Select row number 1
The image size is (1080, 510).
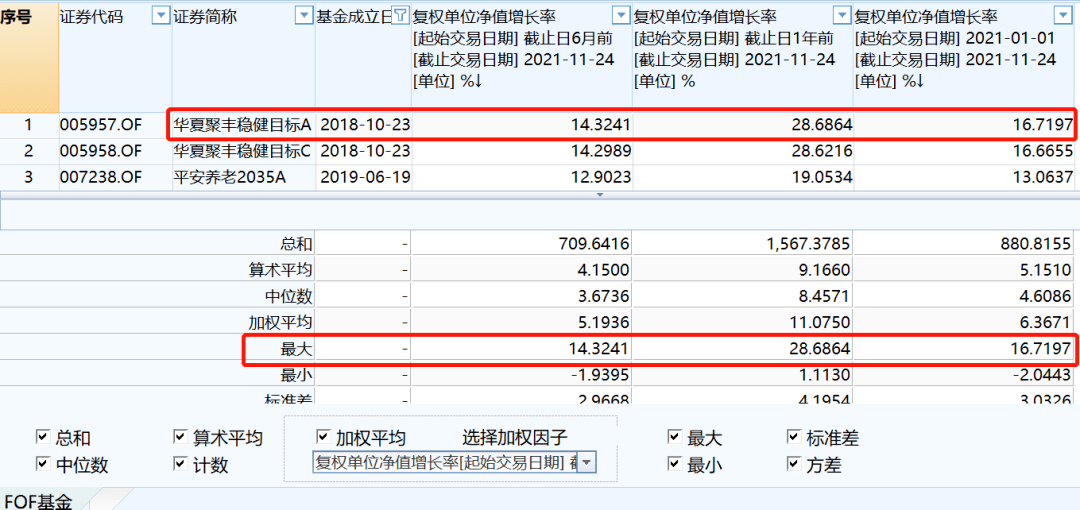click(x=29, y=125)
